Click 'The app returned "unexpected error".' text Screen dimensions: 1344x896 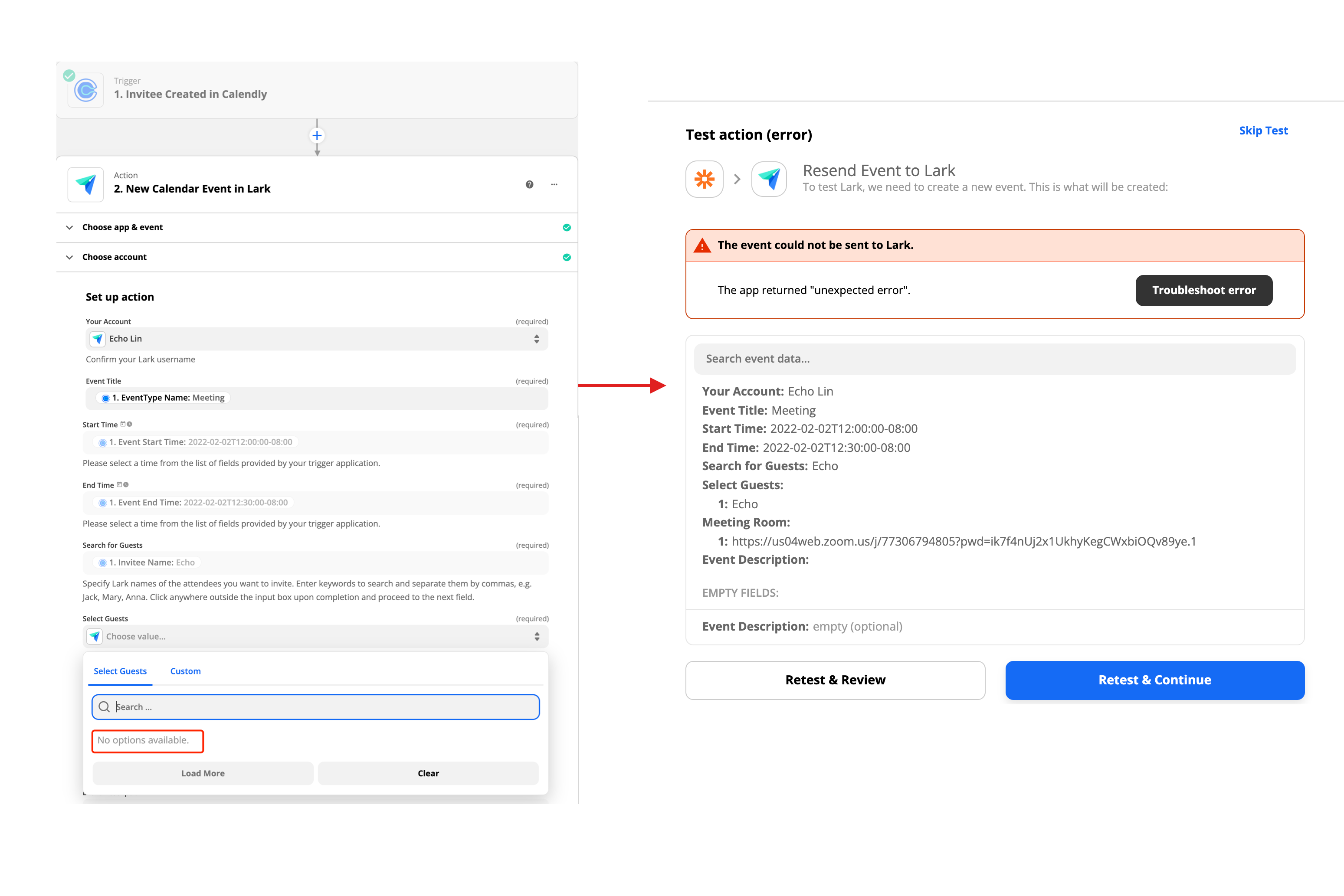pos(813,290)
